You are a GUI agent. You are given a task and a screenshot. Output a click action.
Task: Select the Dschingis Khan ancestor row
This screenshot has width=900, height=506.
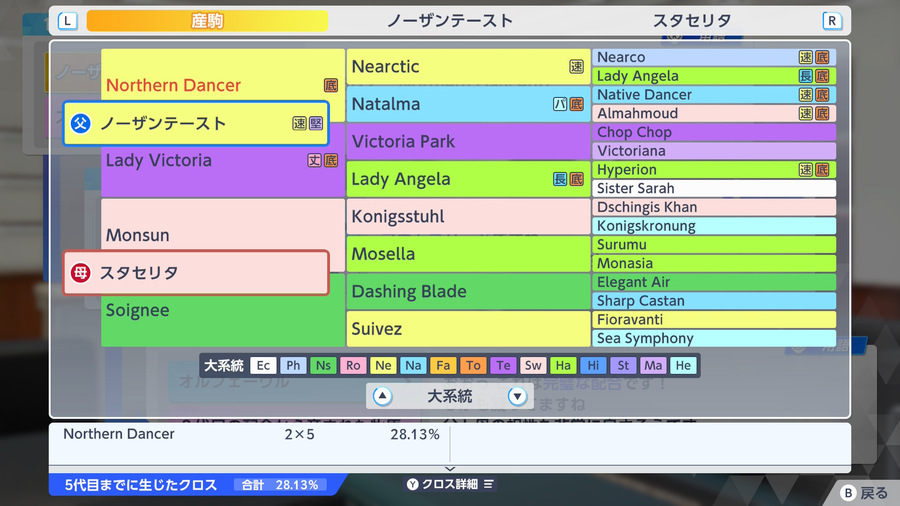[714, 207]
